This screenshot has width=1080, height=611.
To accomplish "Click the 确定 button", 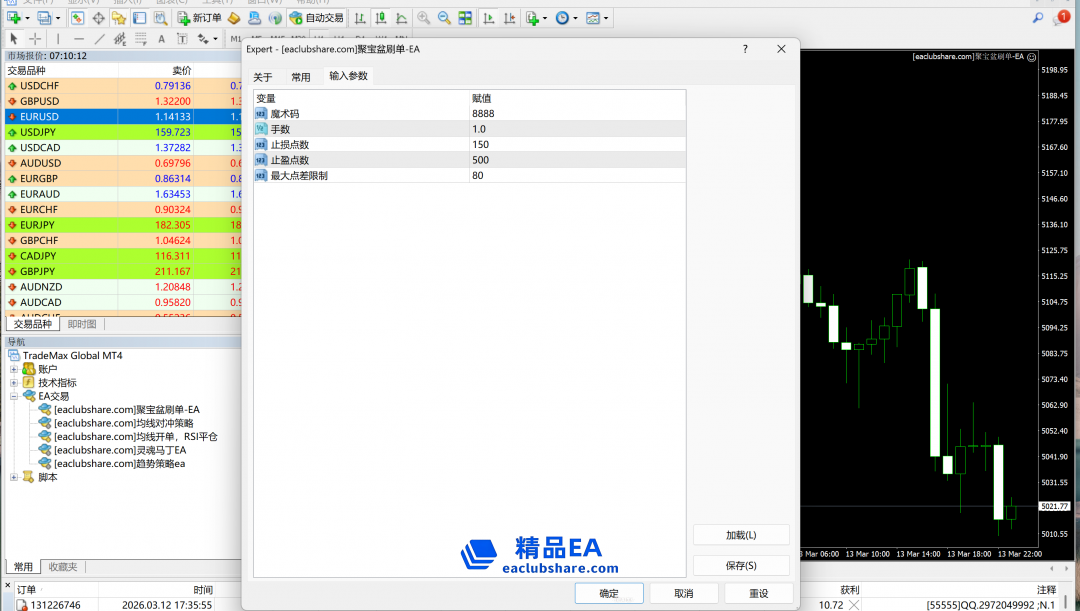I will coord(609,593).
